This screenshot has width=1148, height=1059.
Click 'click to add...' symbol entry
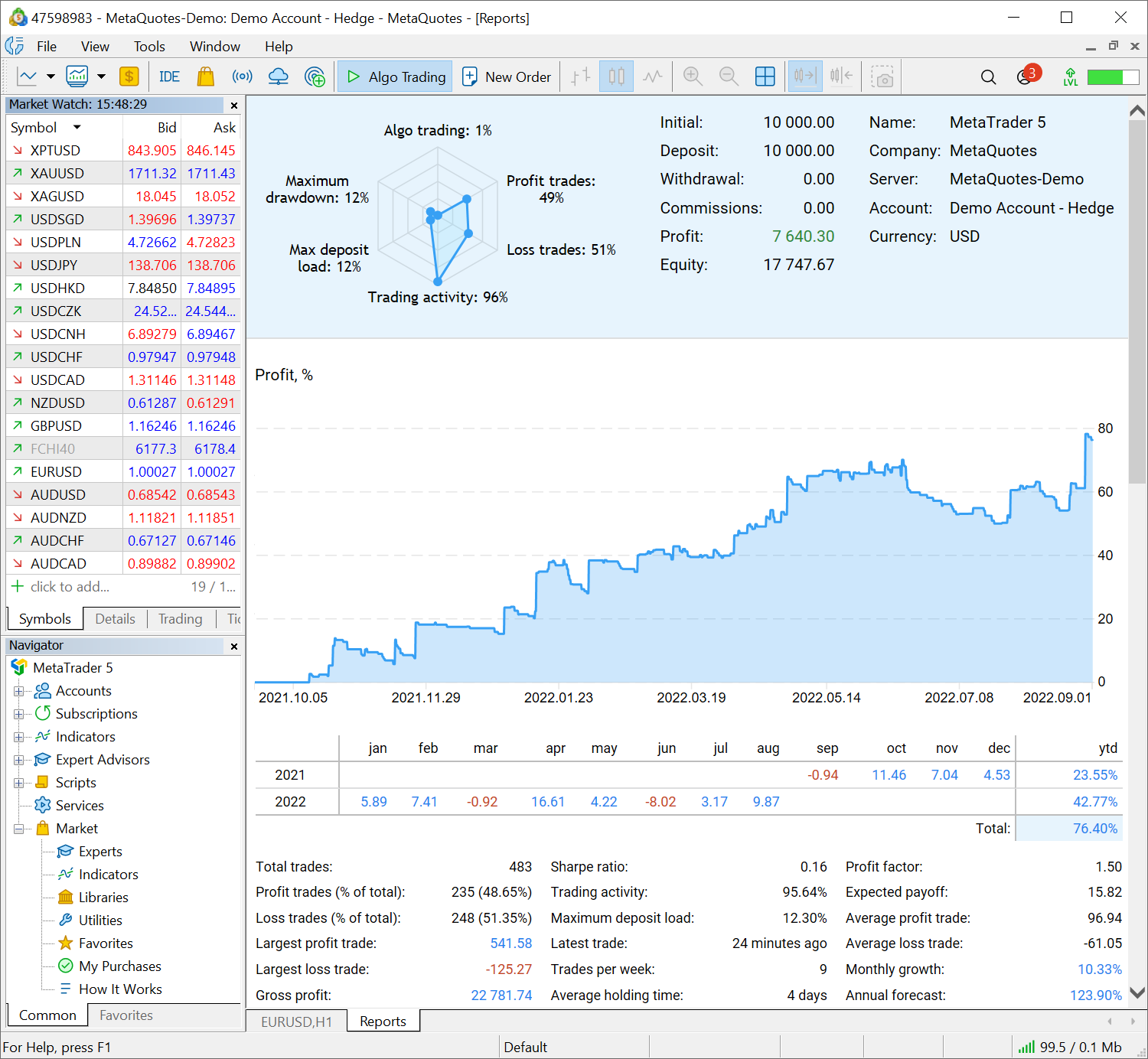[70, 587]
